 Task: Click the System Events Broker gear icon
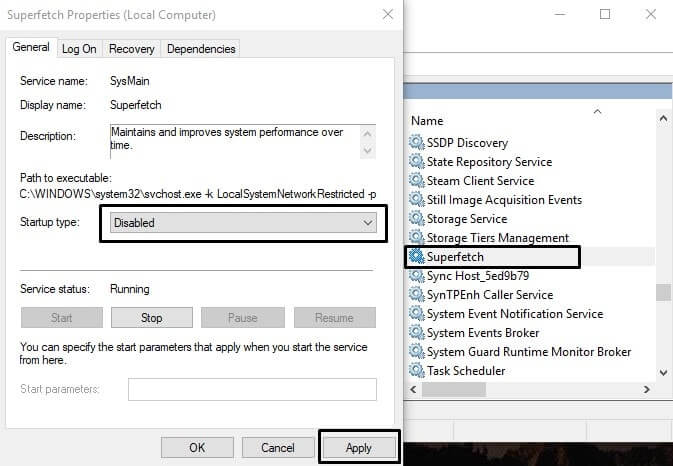point(416,332)
